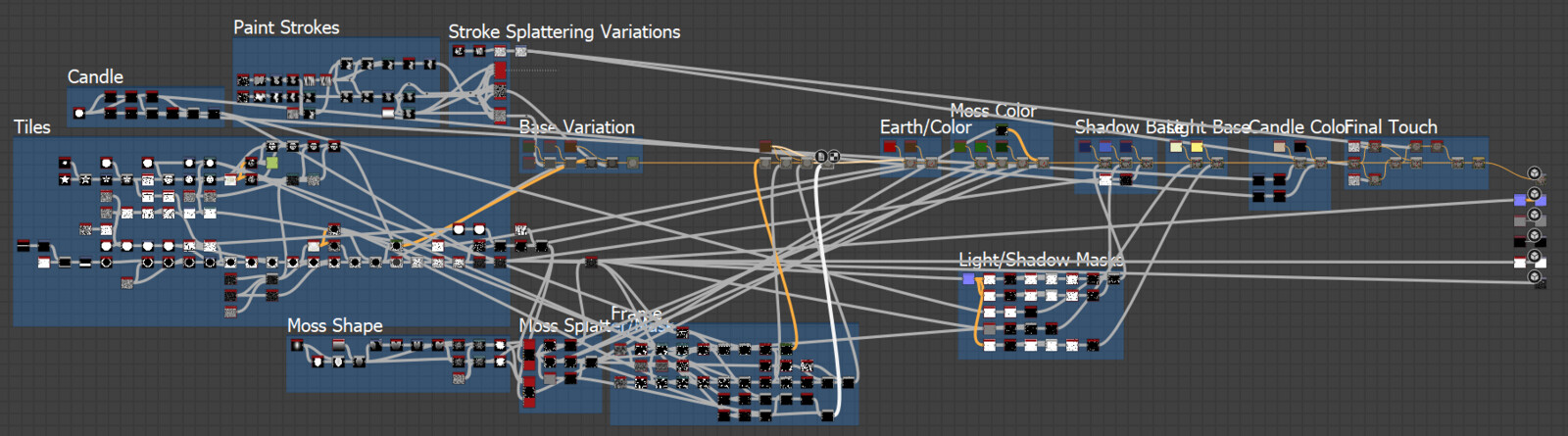Click the 'Candle' frame title

pos(95,76)
